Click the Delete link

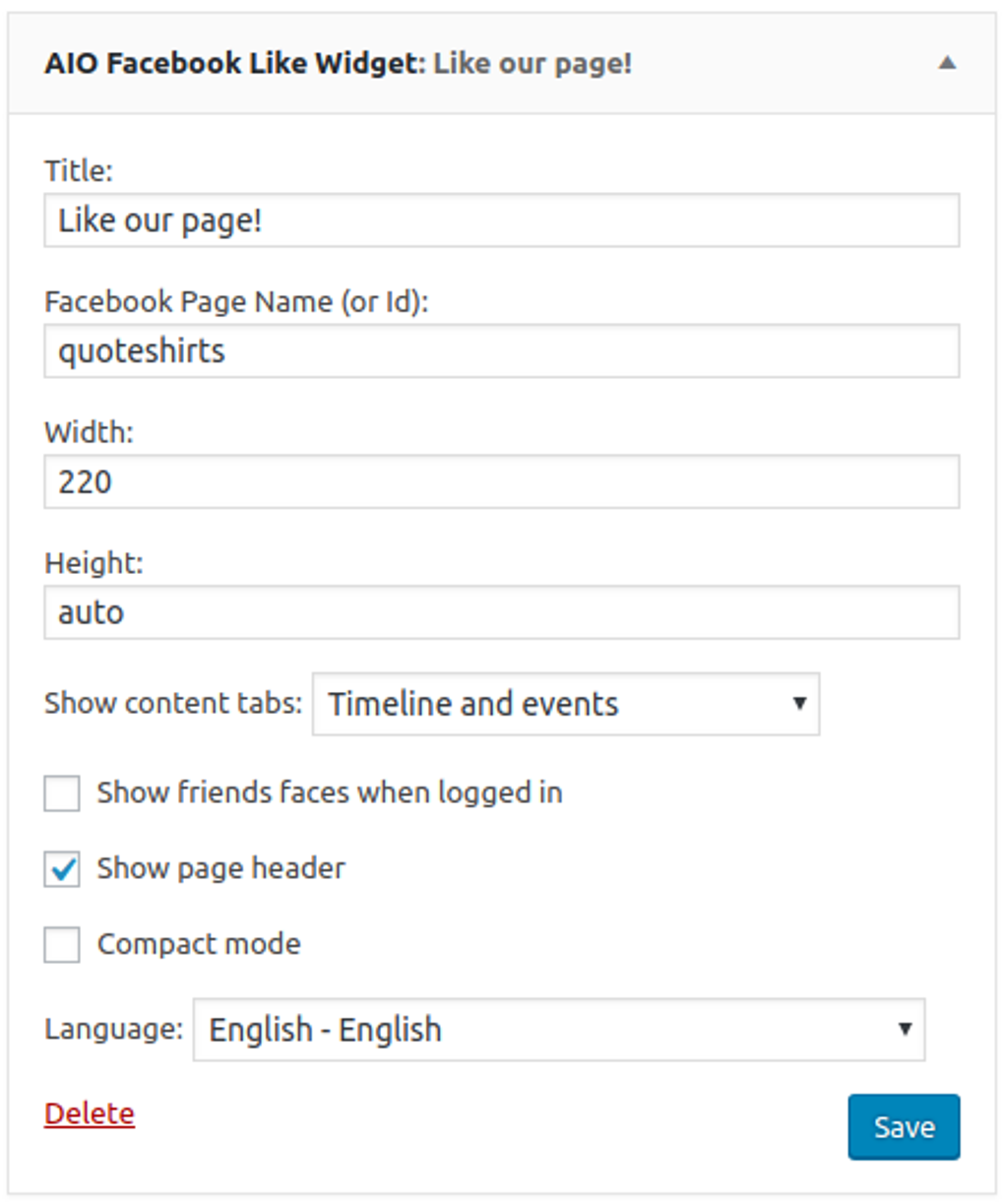click(x=88, y=1114)
